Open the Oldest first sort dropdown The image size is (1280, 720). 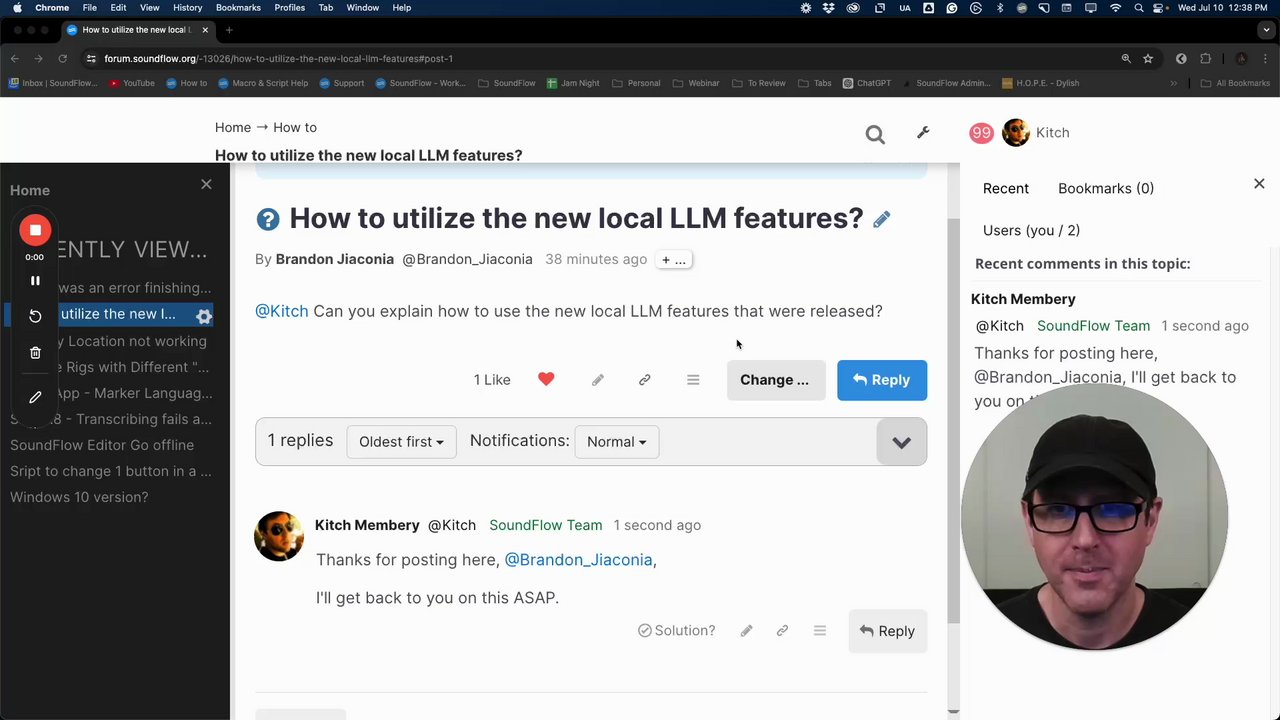point(401,442)
